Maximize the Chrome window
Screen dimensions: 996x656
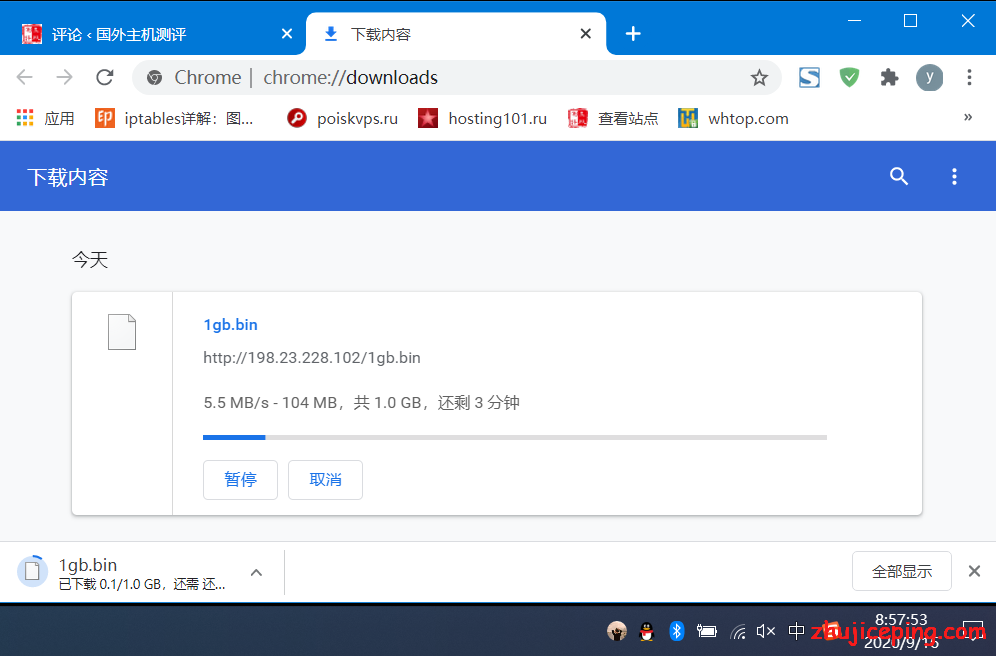(910, 20)
